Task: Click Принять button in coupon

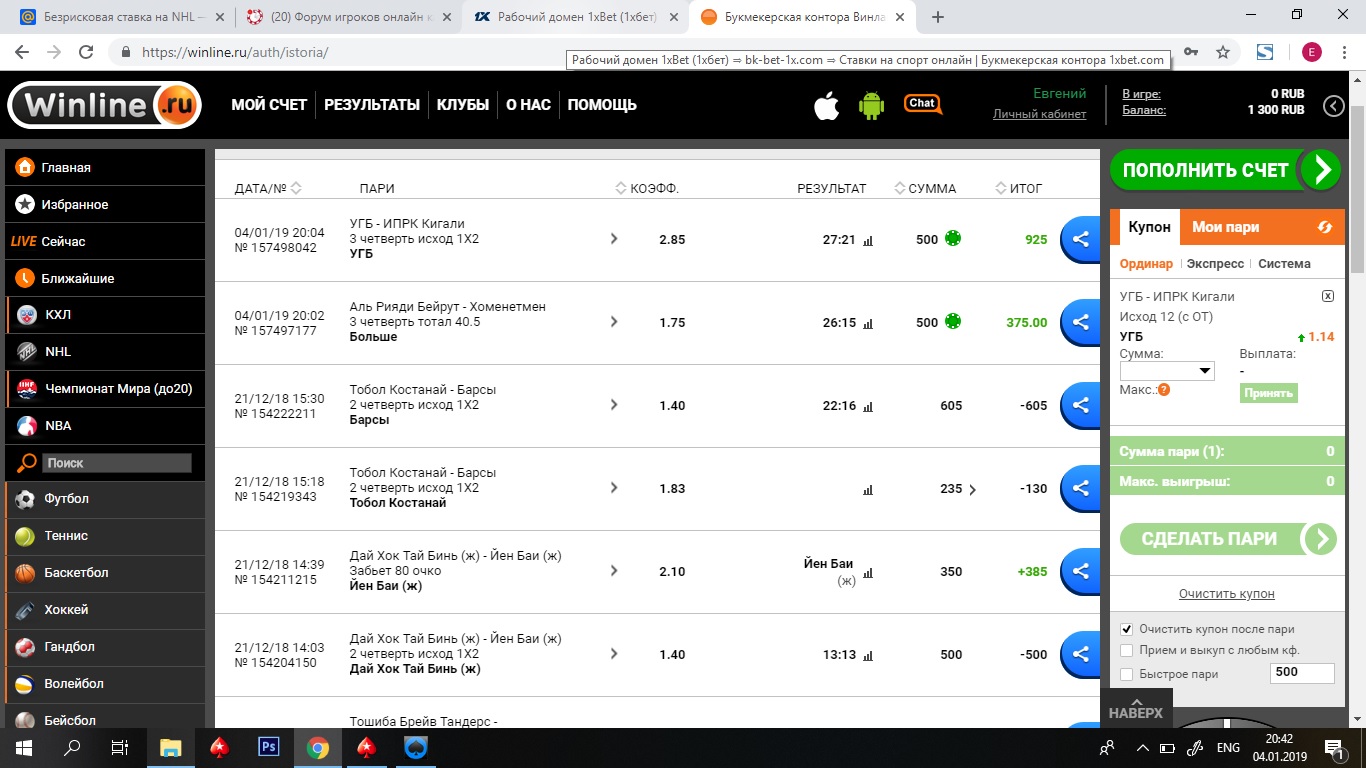Action: point(1268,393)
